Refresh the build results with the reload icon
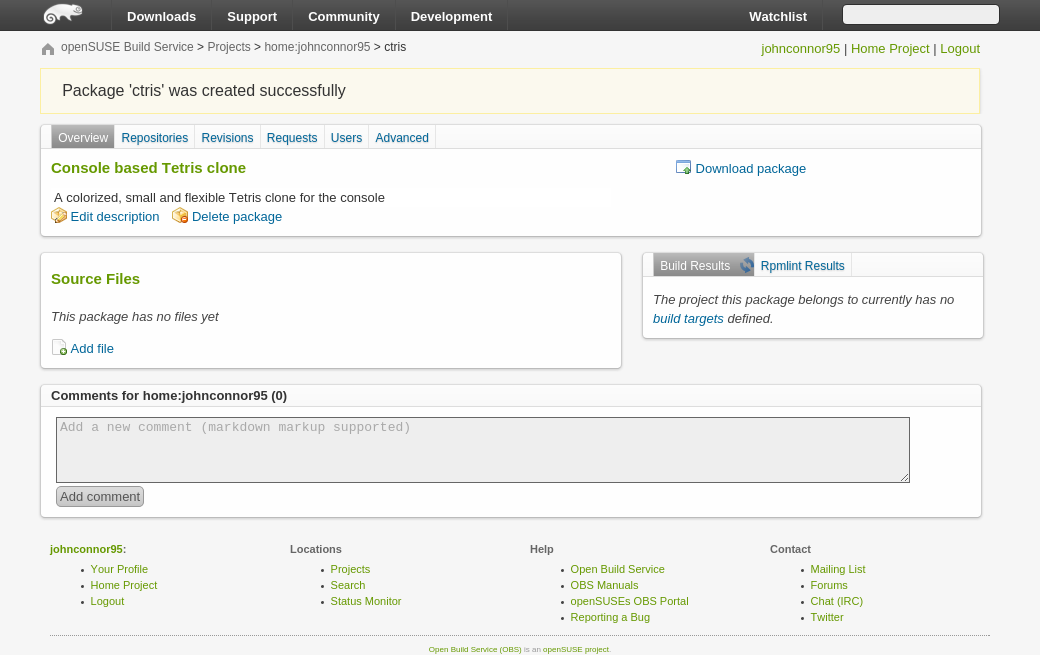Viewport: 1040px width, 655px height. (x=746, y=265)
